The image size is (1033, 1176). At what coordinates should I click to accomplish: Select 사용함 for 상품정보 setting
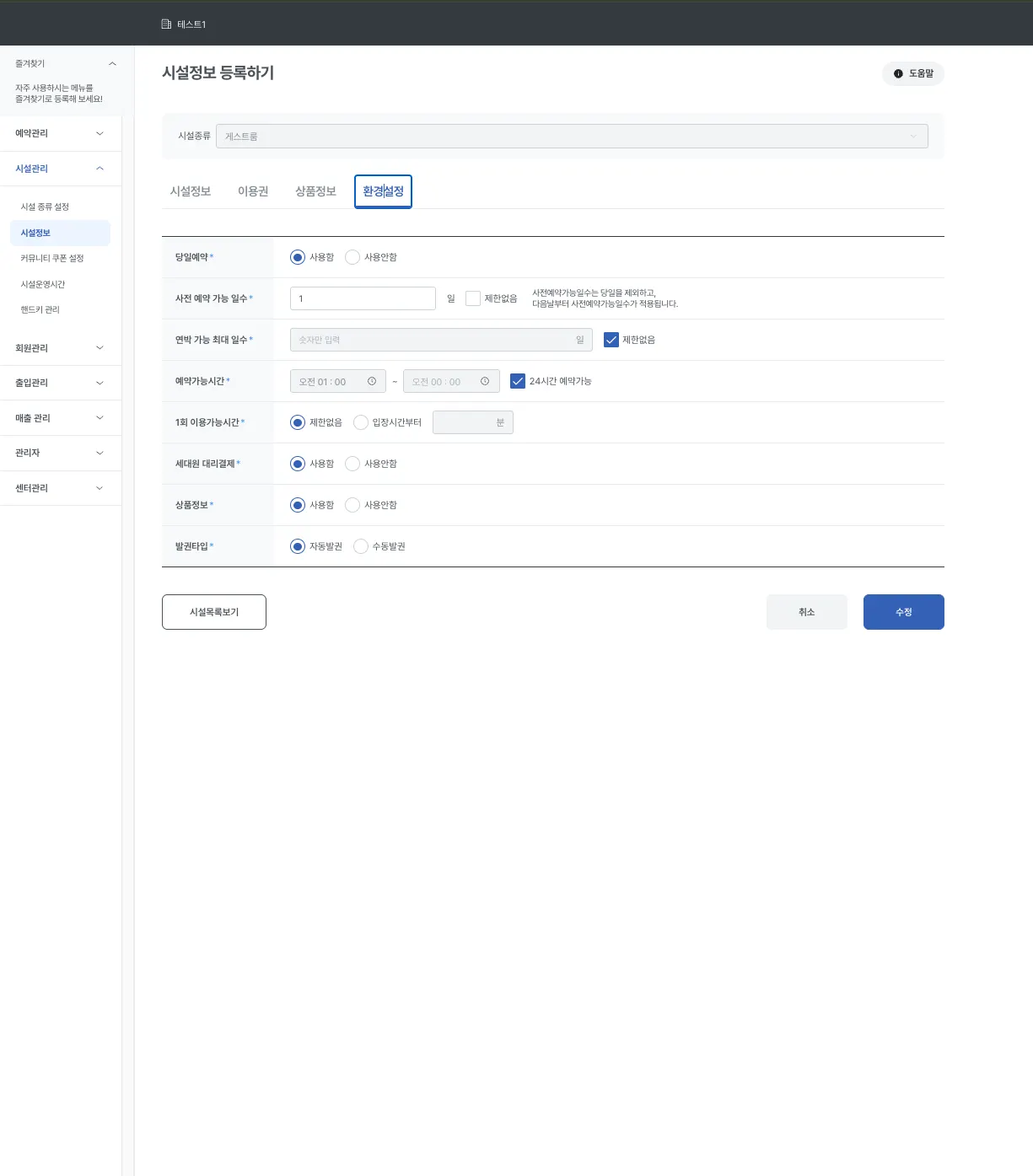(298, 505)
